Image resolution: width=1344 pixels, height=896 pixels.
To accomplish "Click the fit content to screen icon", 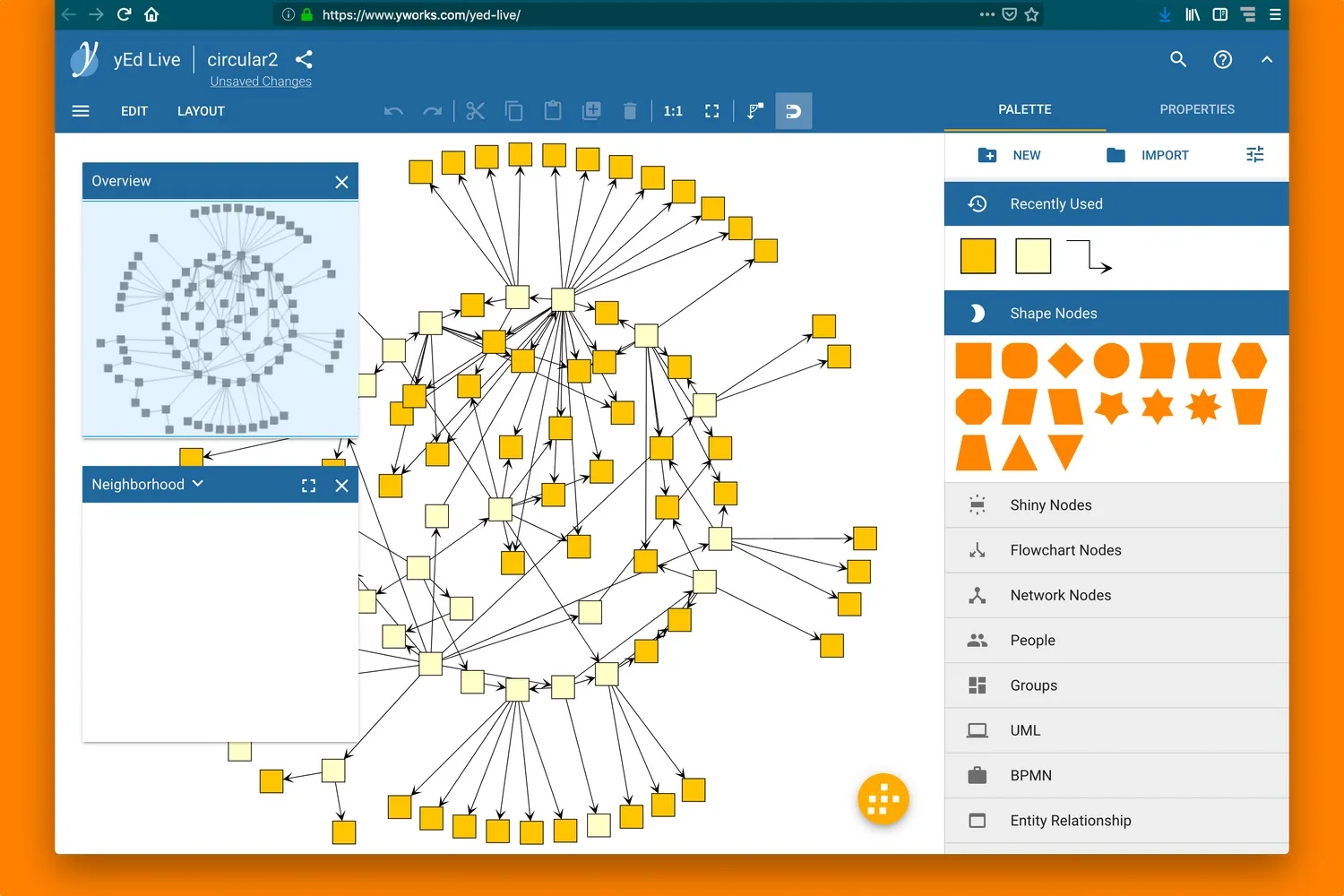I will [x=712, y=111].
